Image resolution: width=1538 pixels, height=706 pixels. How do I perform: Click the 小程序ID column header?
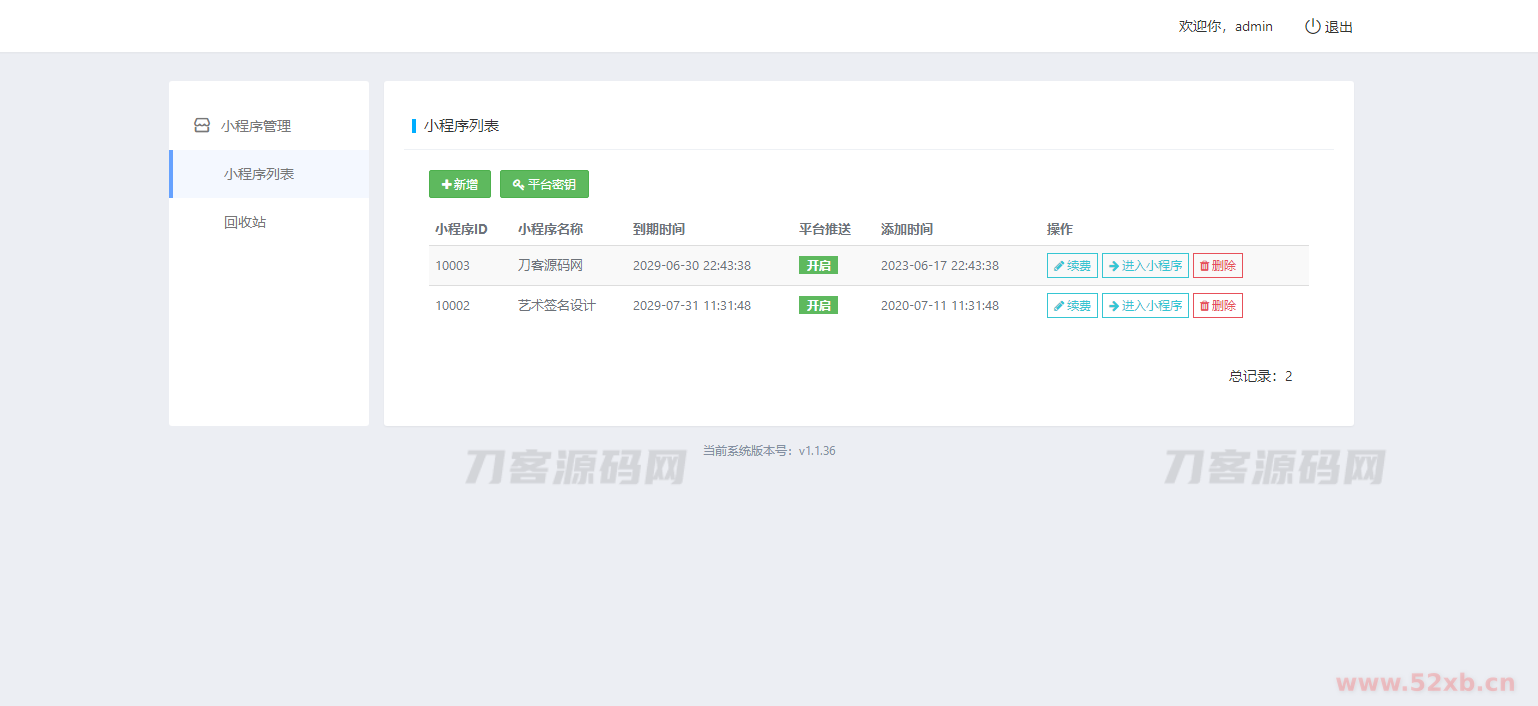point(461,229)
